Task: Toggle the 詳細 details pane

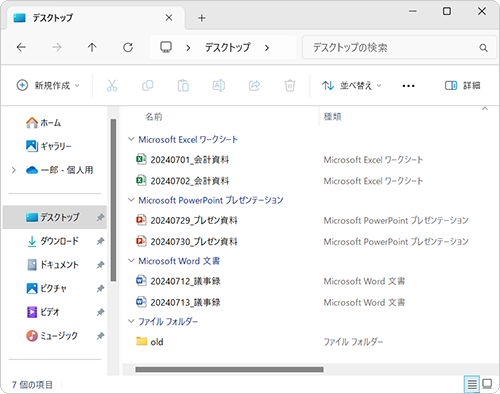Action: pos(462,86)
